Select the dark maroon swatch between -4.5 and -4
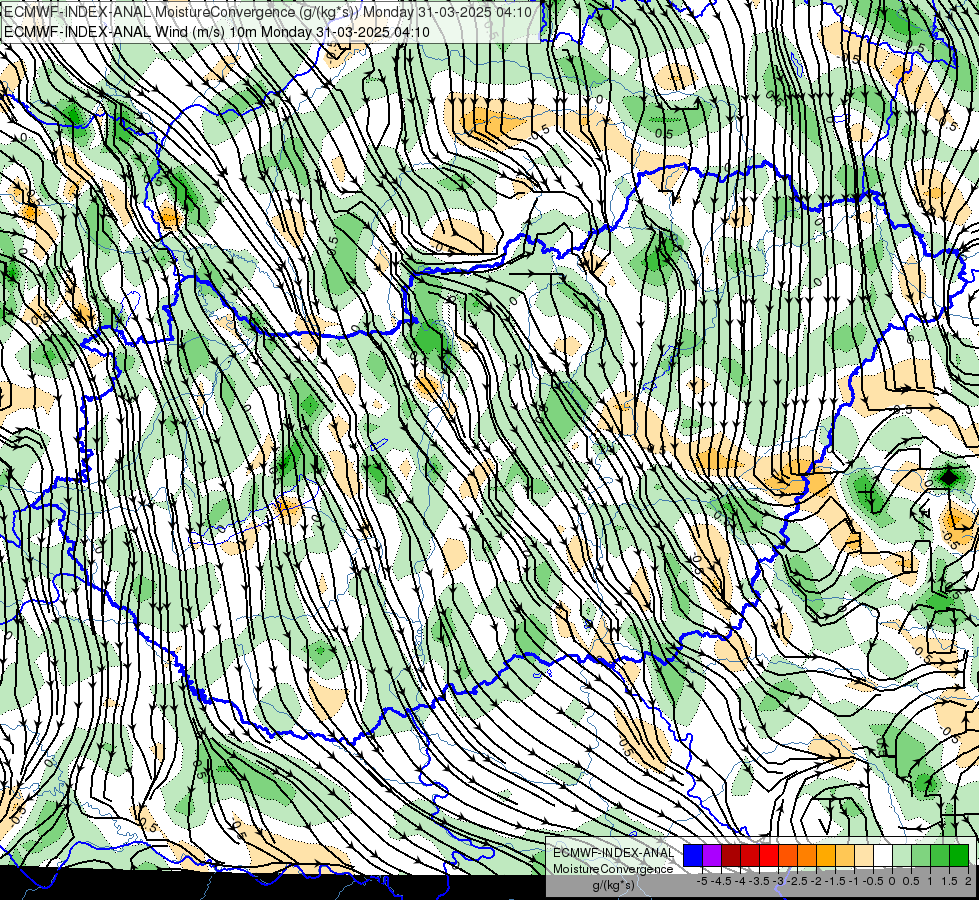The height and width of the screenshot is (900, 979). tap(731, 856)
